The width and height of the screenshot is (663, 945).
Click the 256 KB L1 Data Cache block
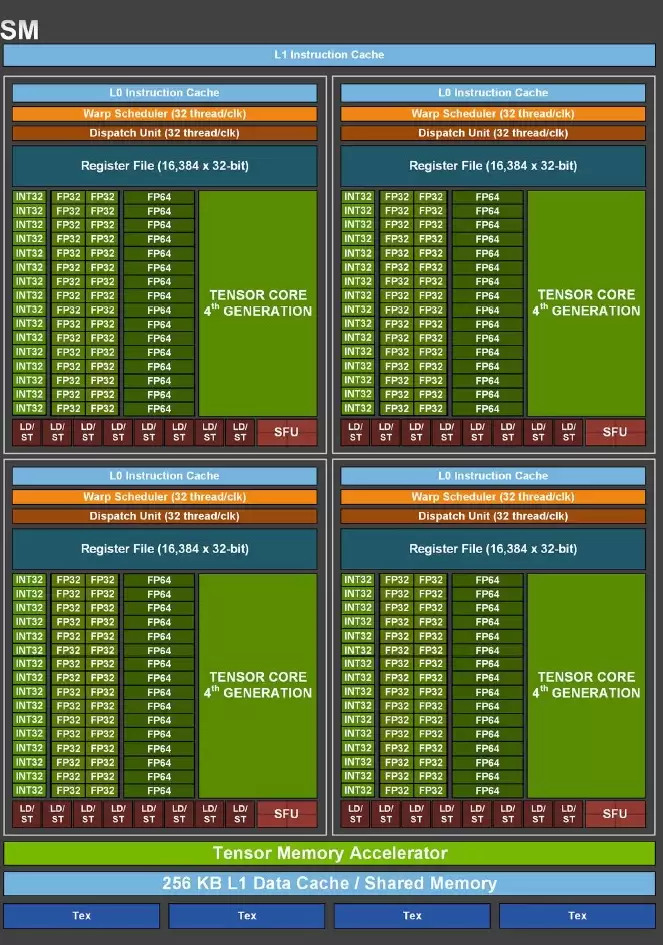[329, 883]
